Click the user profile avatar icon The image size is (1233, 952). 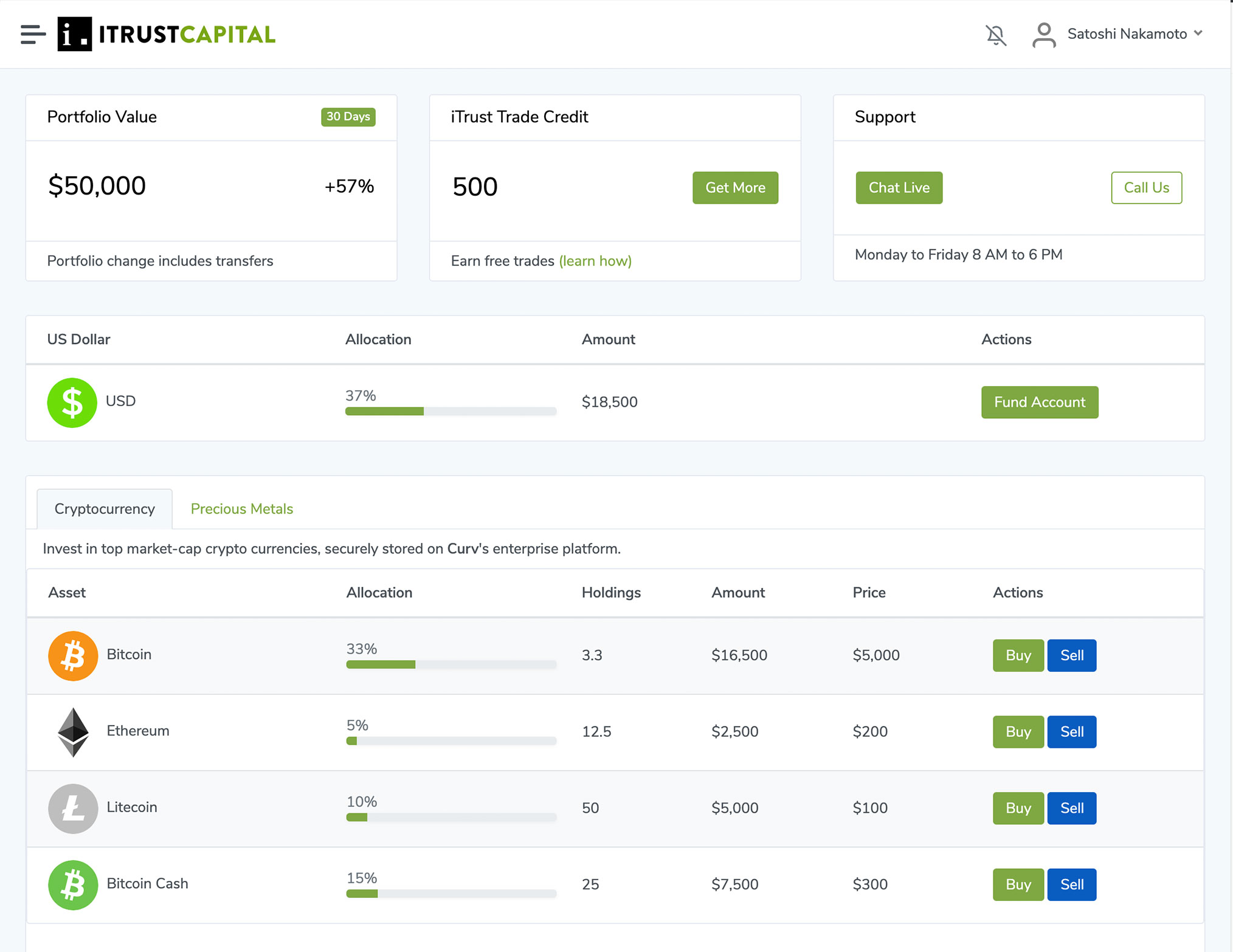tap(1044, 35)
